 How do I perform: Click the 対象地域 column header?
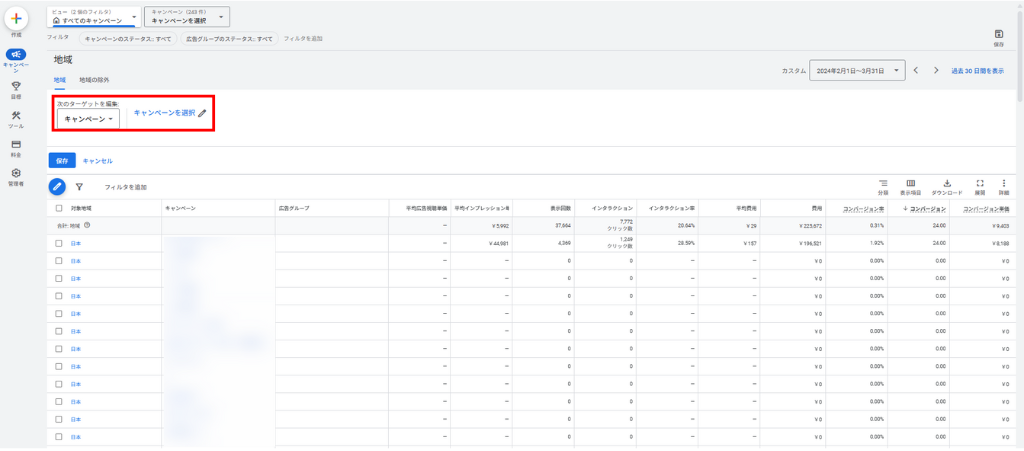pyautogui.click(x=82, y=208)
